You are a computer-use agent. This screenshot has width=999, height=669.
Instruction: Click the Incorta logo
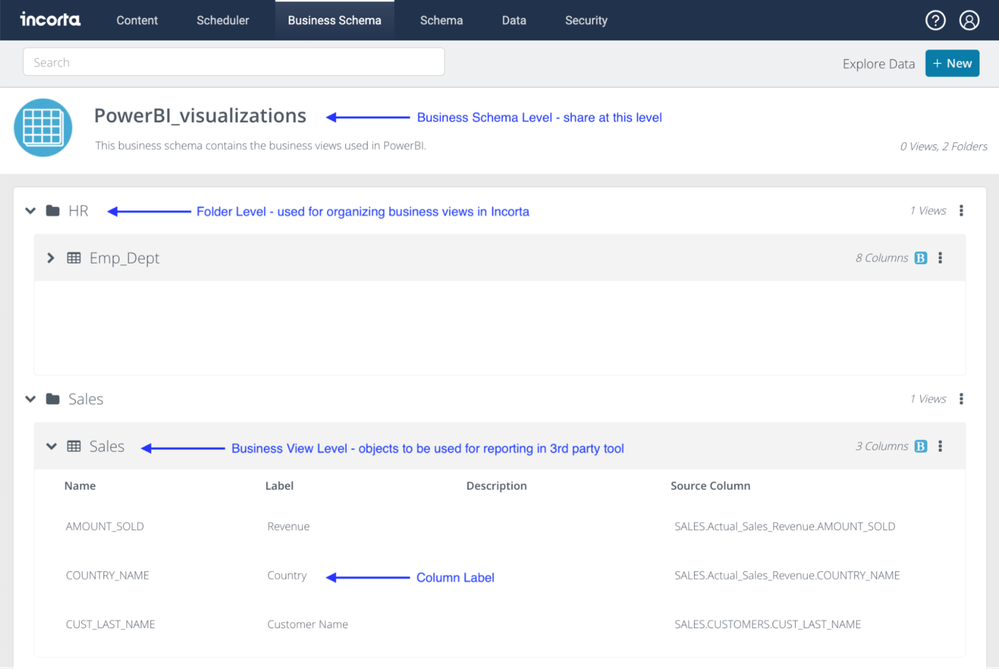tap(50, 20)
